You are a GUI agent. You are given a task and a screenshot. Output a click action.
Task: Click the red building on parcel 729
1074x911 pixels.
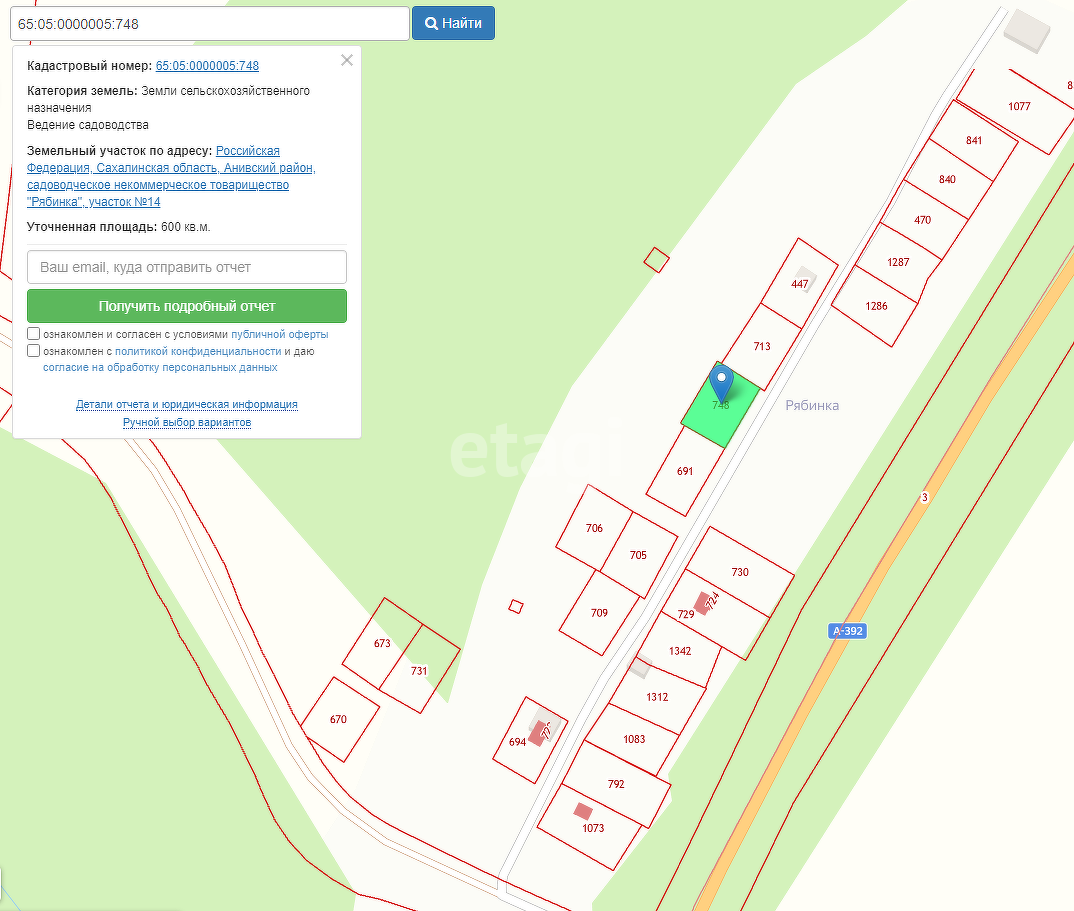tap(703, 603)
